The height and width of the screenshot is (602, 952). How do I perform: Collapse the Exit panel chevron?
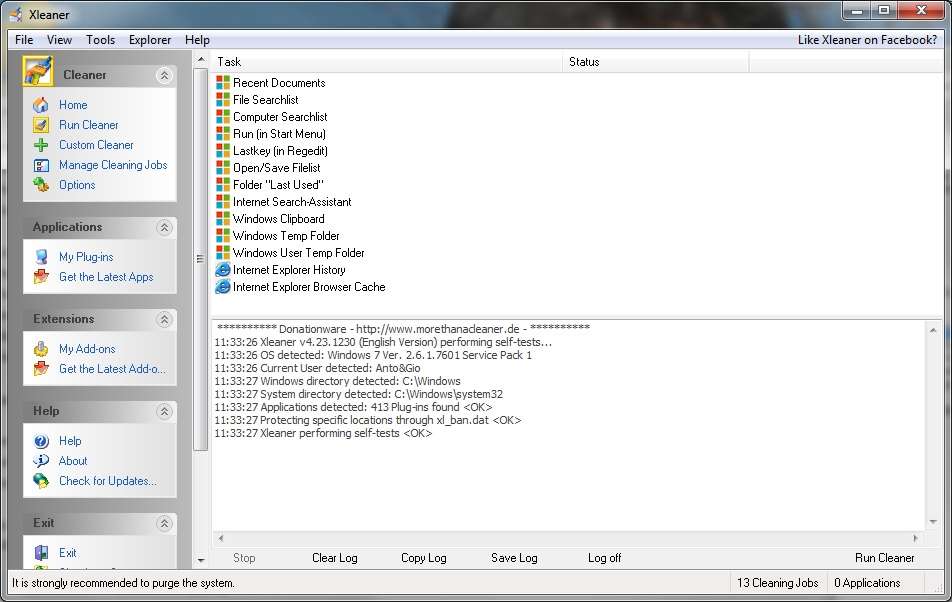(x=164, y=523)
